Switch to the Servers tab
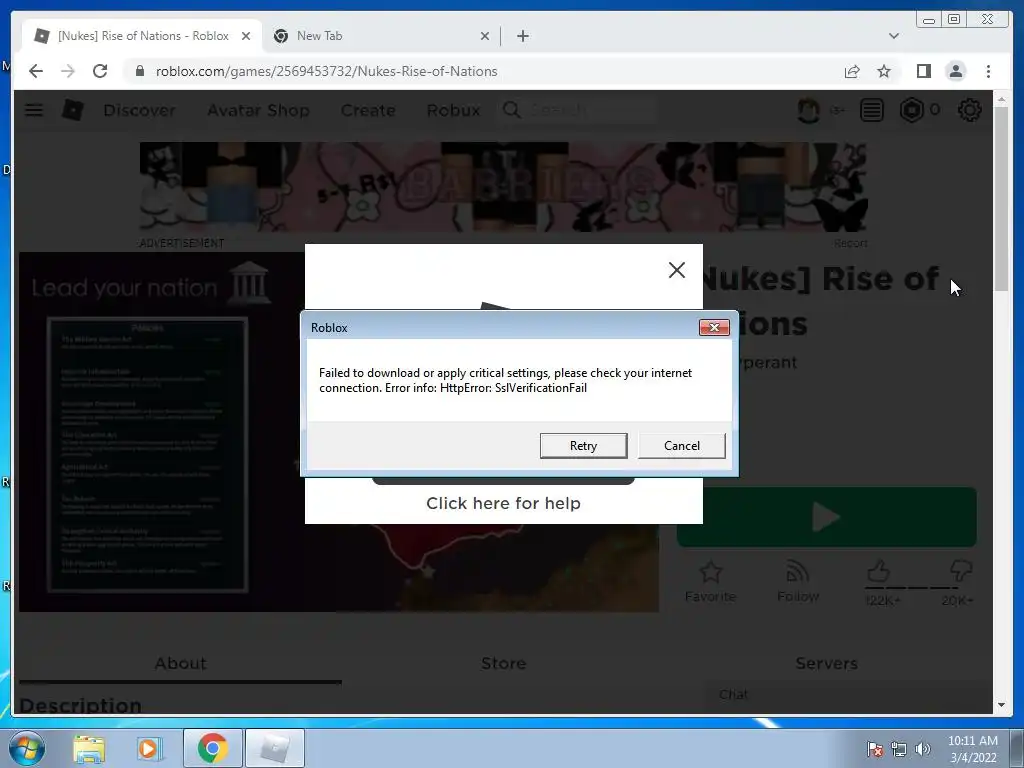The width and height of the screenshot is (1024, 768). tap(826, 664)
